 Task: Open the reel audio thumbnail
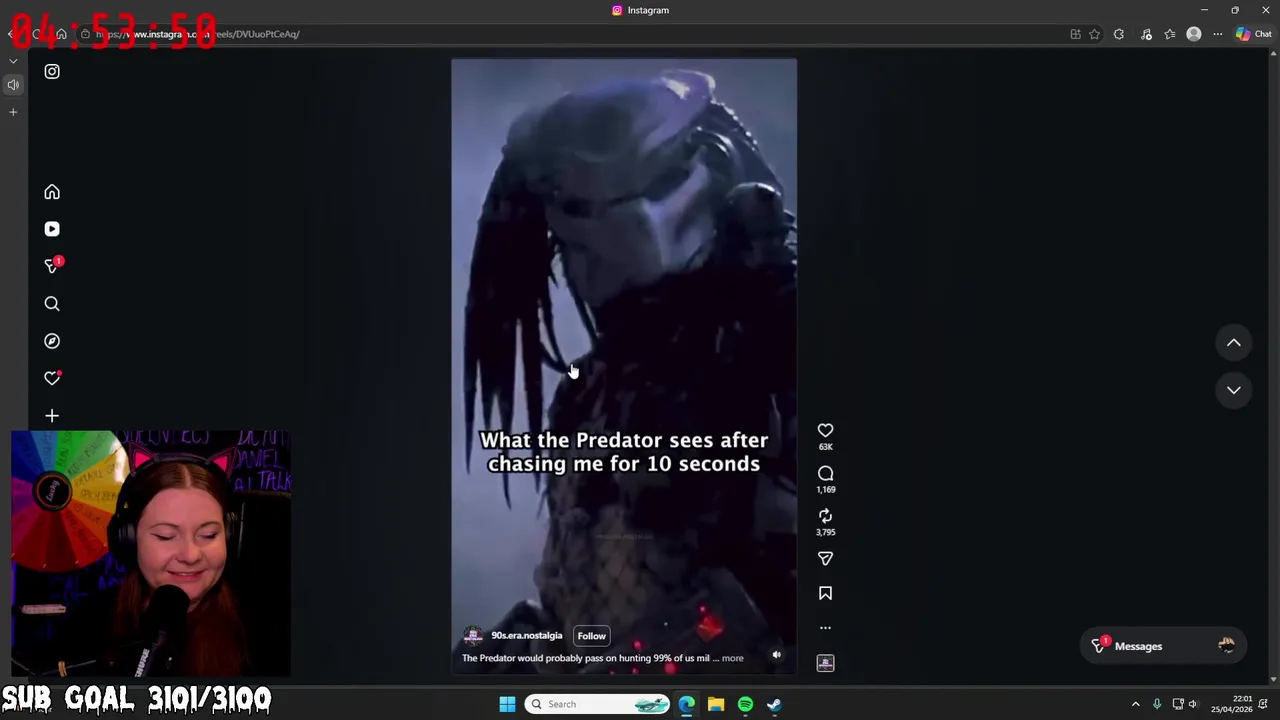point(825,663)
